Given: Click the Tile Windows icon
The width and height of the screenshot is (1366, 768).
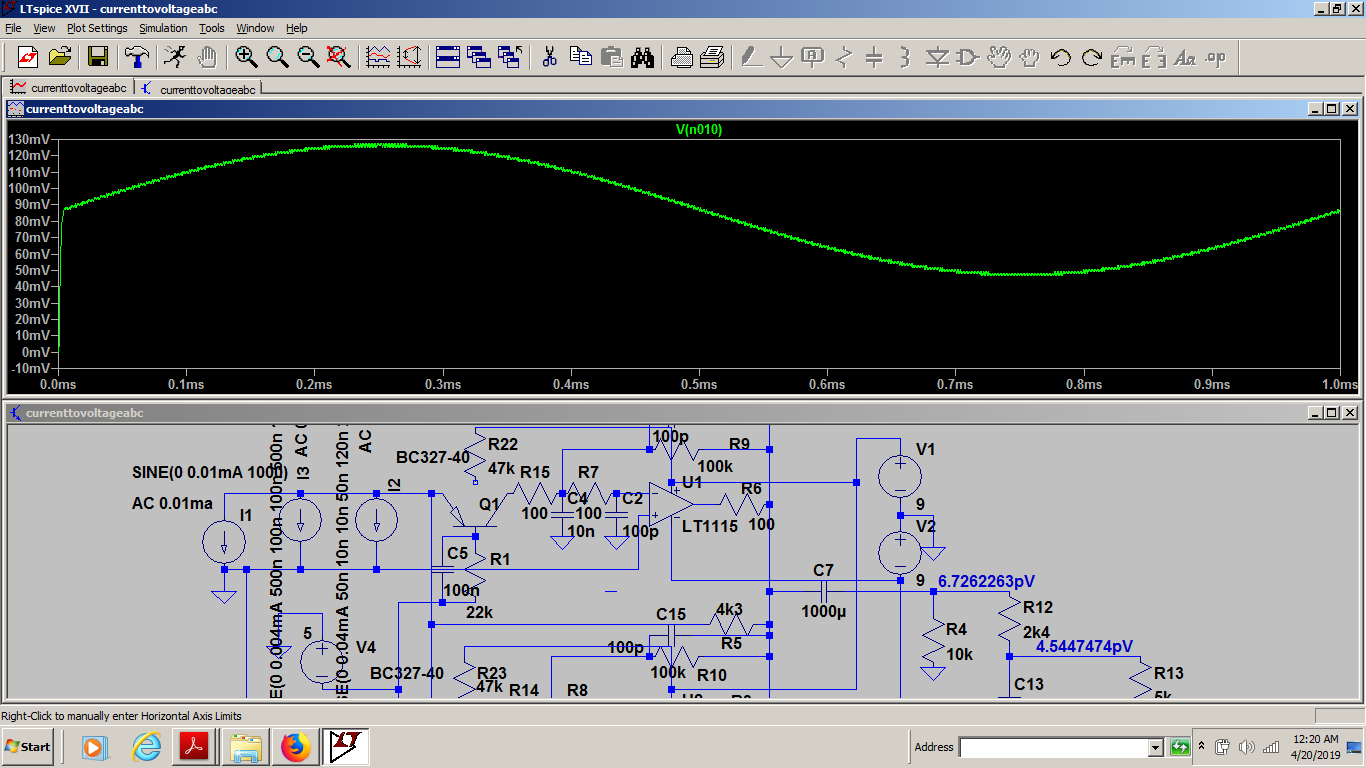Looking at the screenshot, I should (x=448, y=57).
